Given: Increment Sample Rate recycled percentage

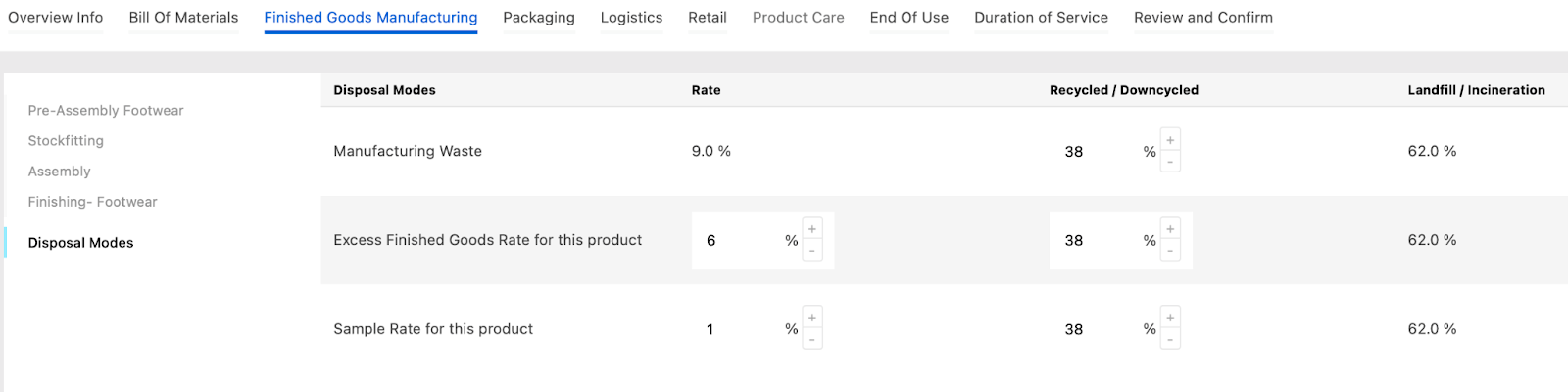Looking at the screenshot, I should pyautogui.click(x=1170, y=318).
